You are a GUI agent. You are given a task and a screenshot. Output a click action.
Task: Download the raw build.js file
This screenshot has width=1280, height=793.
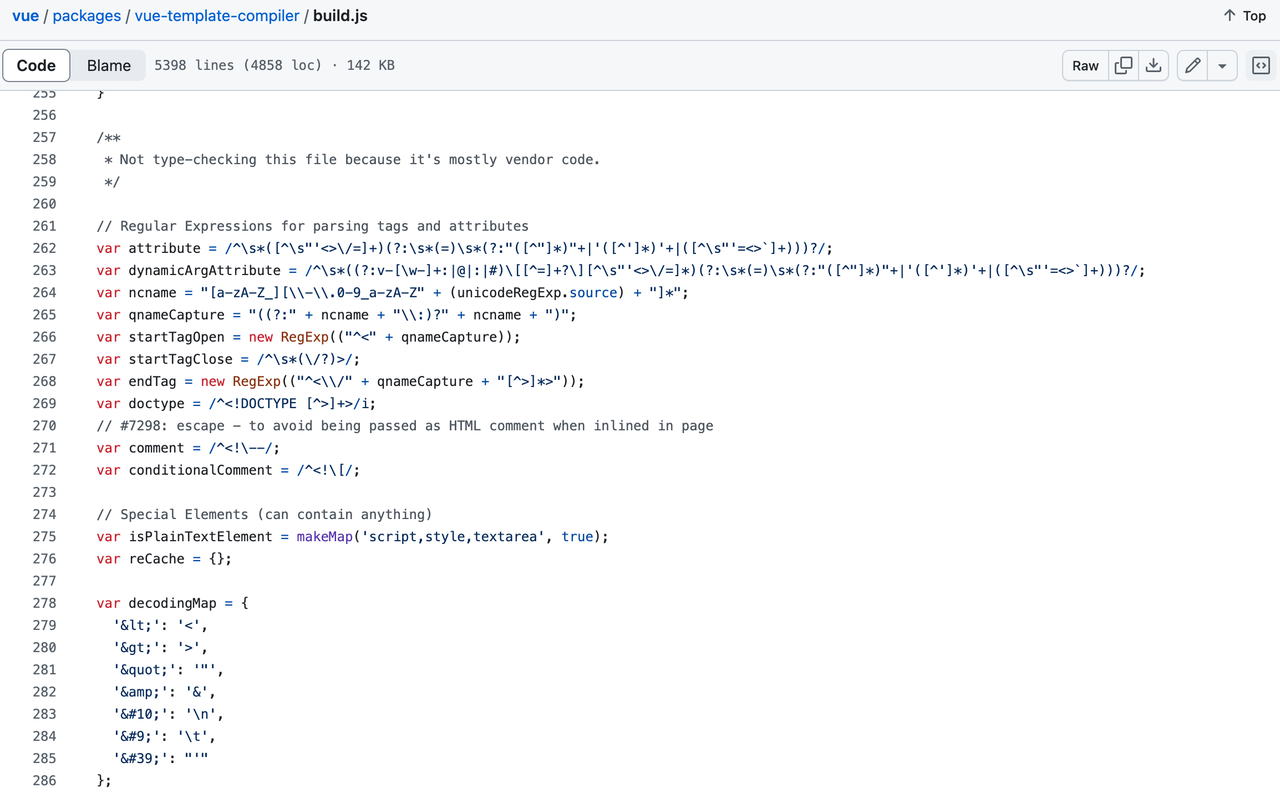(x=1153, y=65)
